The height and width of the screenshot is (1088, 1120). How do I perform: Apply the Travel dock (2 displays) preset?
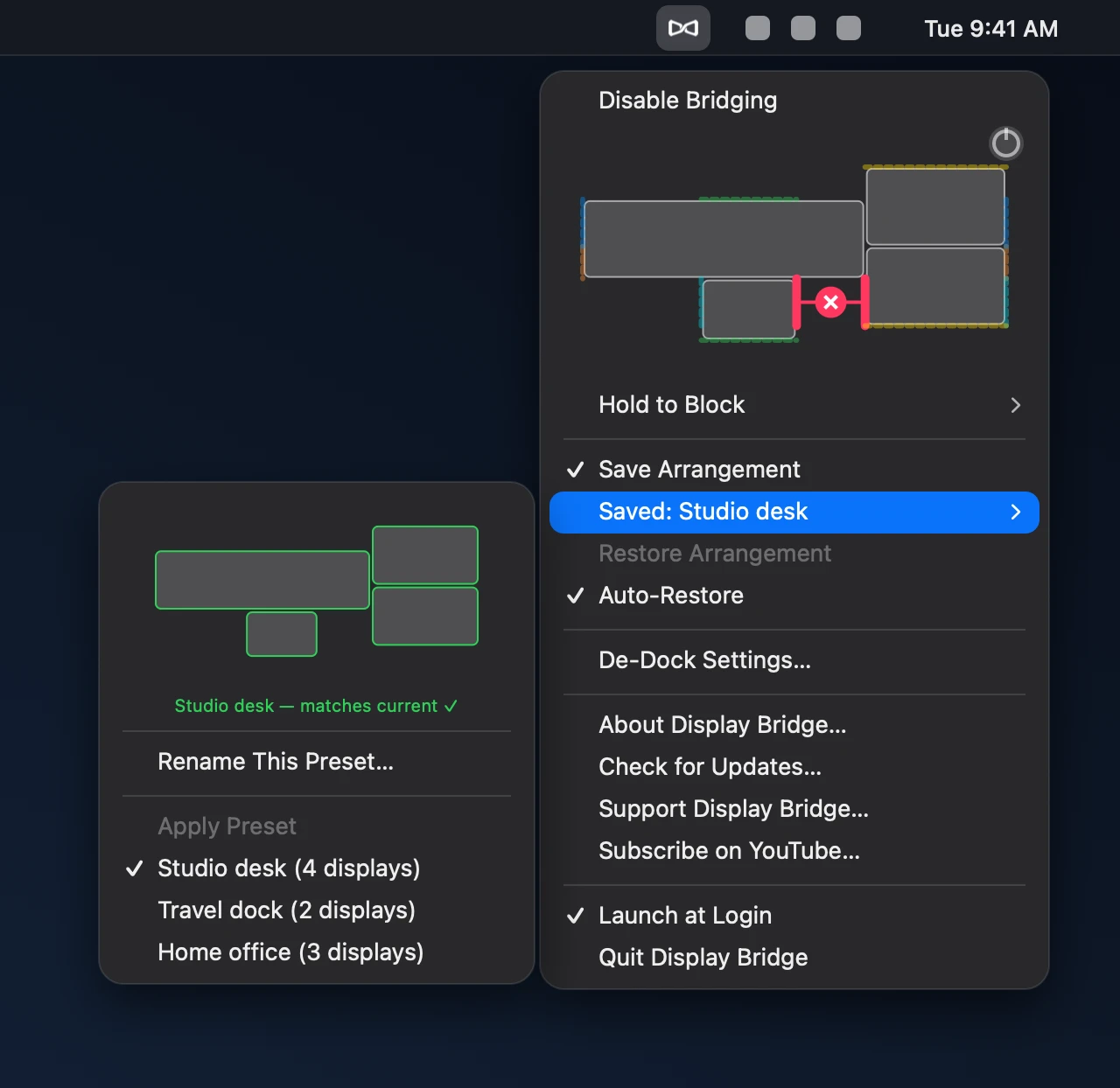click(x=317, y=910)
